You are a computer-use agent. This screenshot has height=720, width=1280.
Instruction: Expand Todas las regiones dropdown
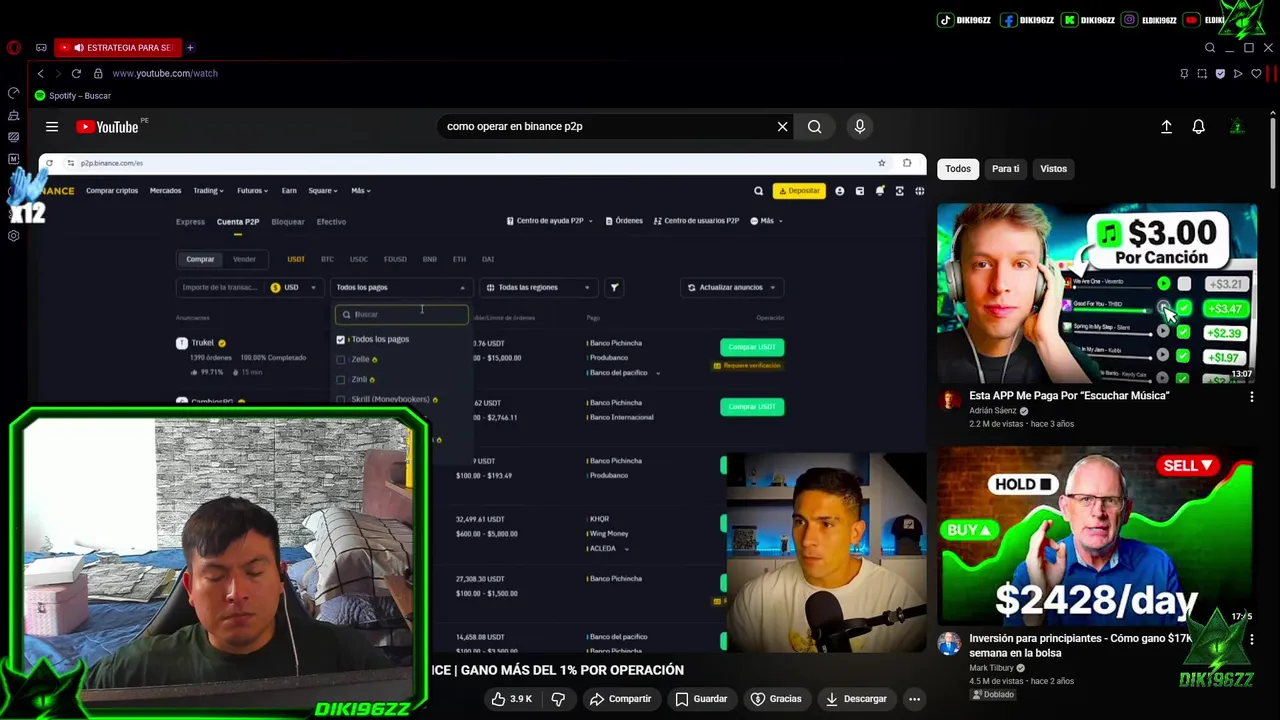point(539,287)
